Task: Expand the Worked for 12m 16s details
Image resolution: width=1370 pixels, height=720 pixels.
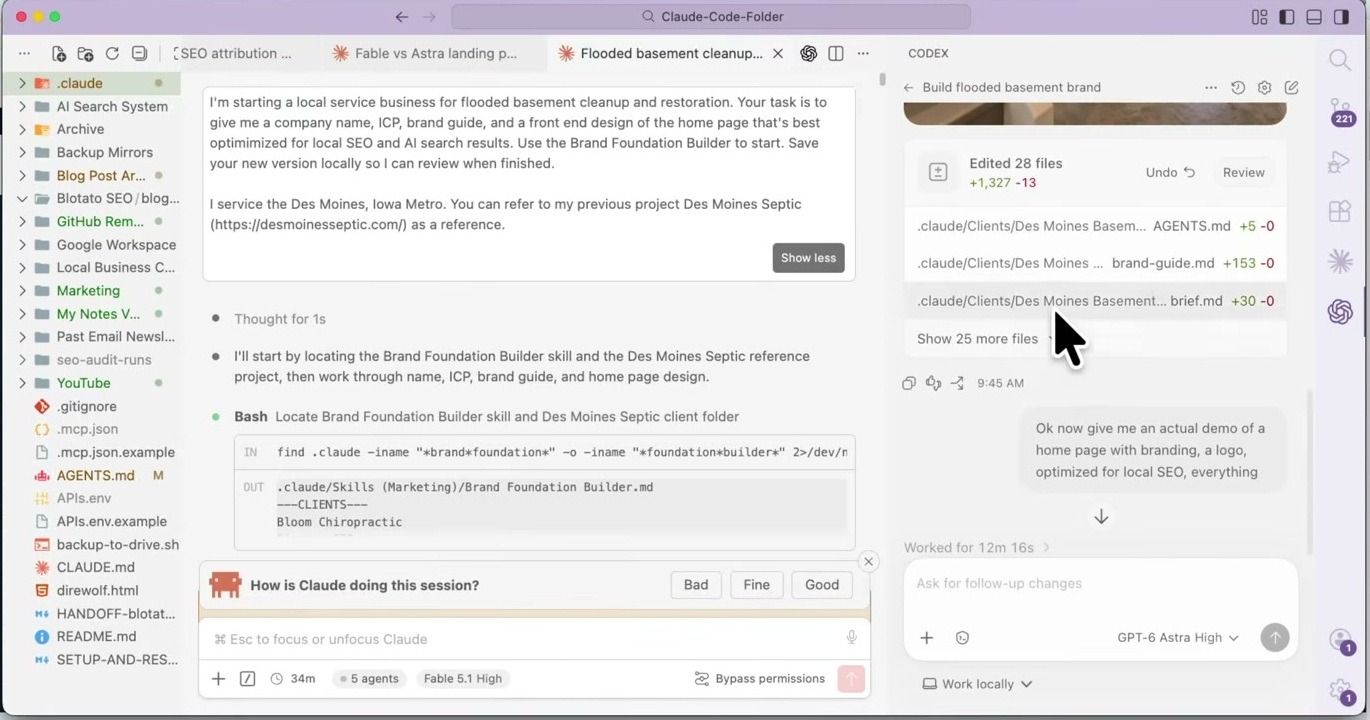Action: click(977, 548)
